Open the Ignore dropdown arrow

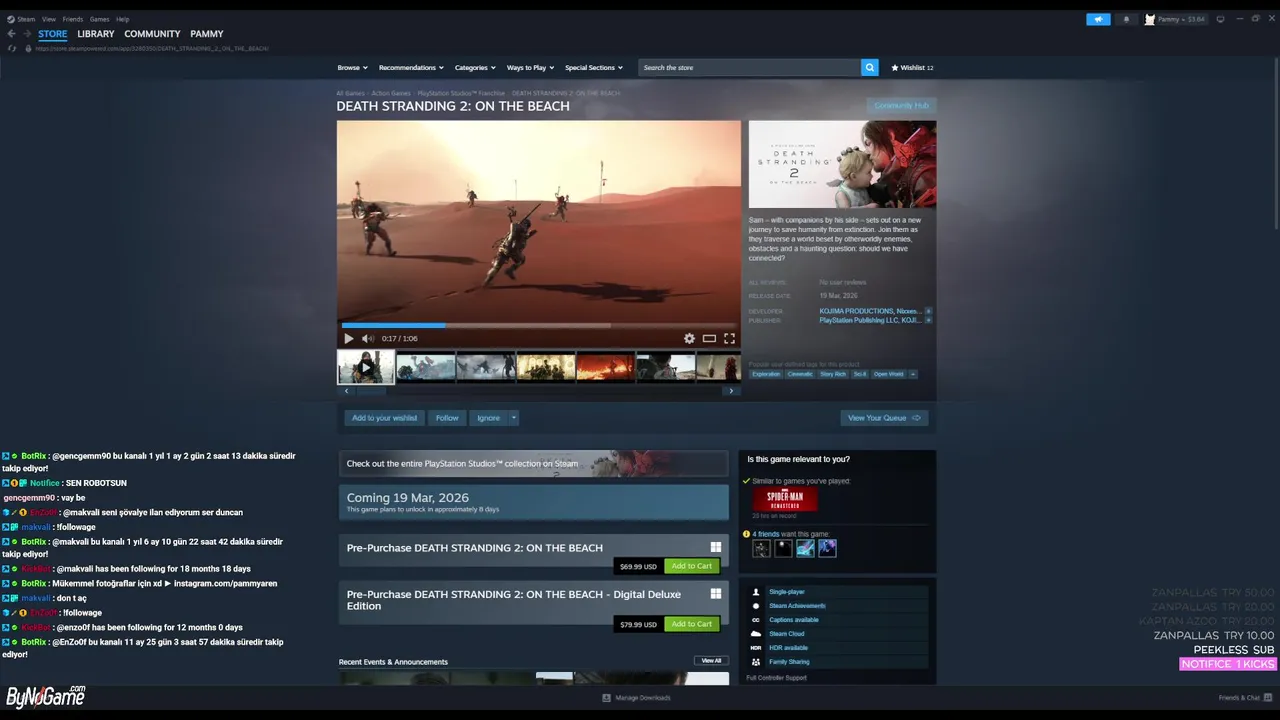click(514, 418)
